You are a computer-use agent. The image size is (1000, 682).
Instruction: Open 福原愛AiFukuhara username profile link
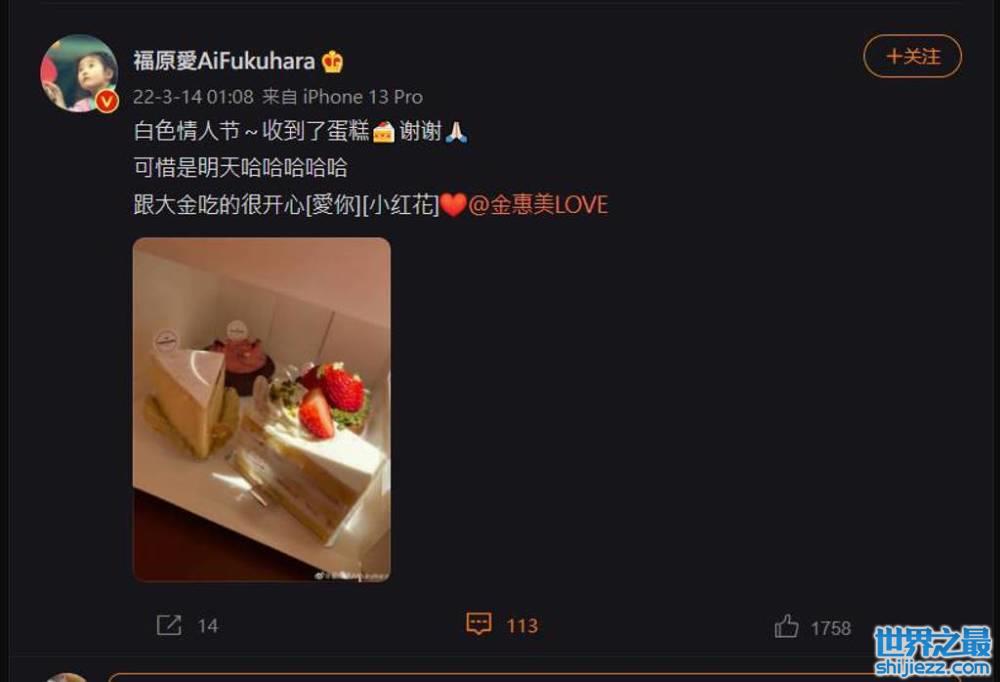224,61
